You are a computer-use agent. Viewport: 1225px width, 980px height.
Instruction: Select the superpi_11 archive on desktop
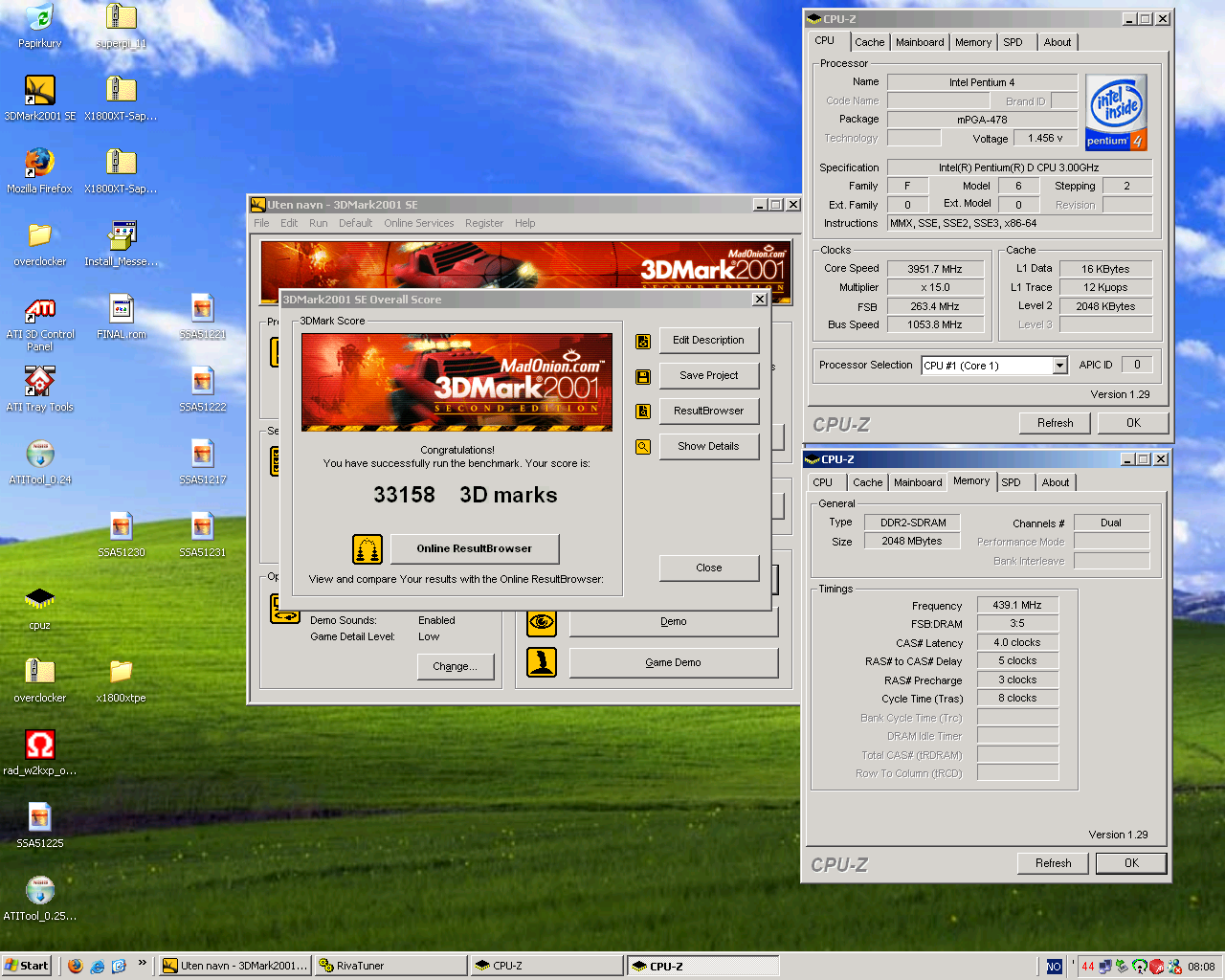tap(121, 17)
